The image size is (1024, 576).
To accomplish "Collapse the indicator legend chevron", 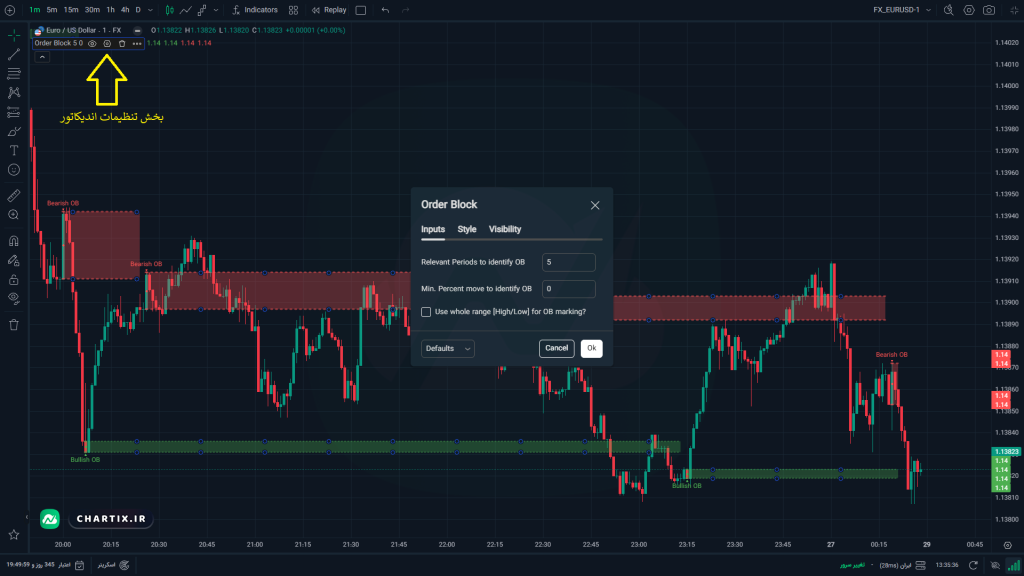I will pyautogui.click(x=42, y=57).
